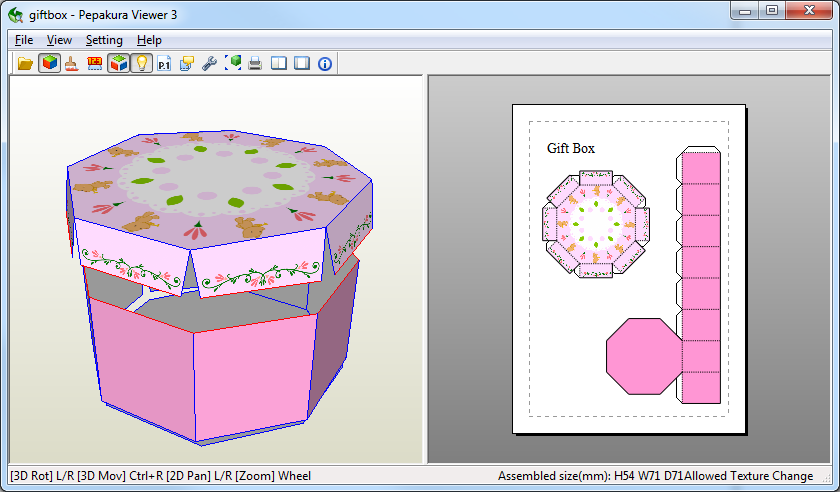The width and height of the screenshot is (840, 492).
Task: Click the 'Gift Box' title text on the page
Action: pyautogui.click(x=571, y=148)
